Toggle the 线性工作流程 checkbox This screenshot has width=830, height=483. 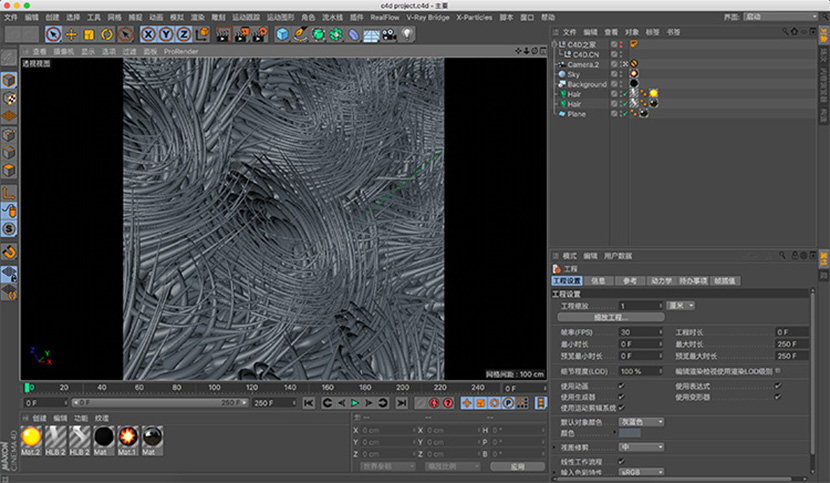[622, 460]
